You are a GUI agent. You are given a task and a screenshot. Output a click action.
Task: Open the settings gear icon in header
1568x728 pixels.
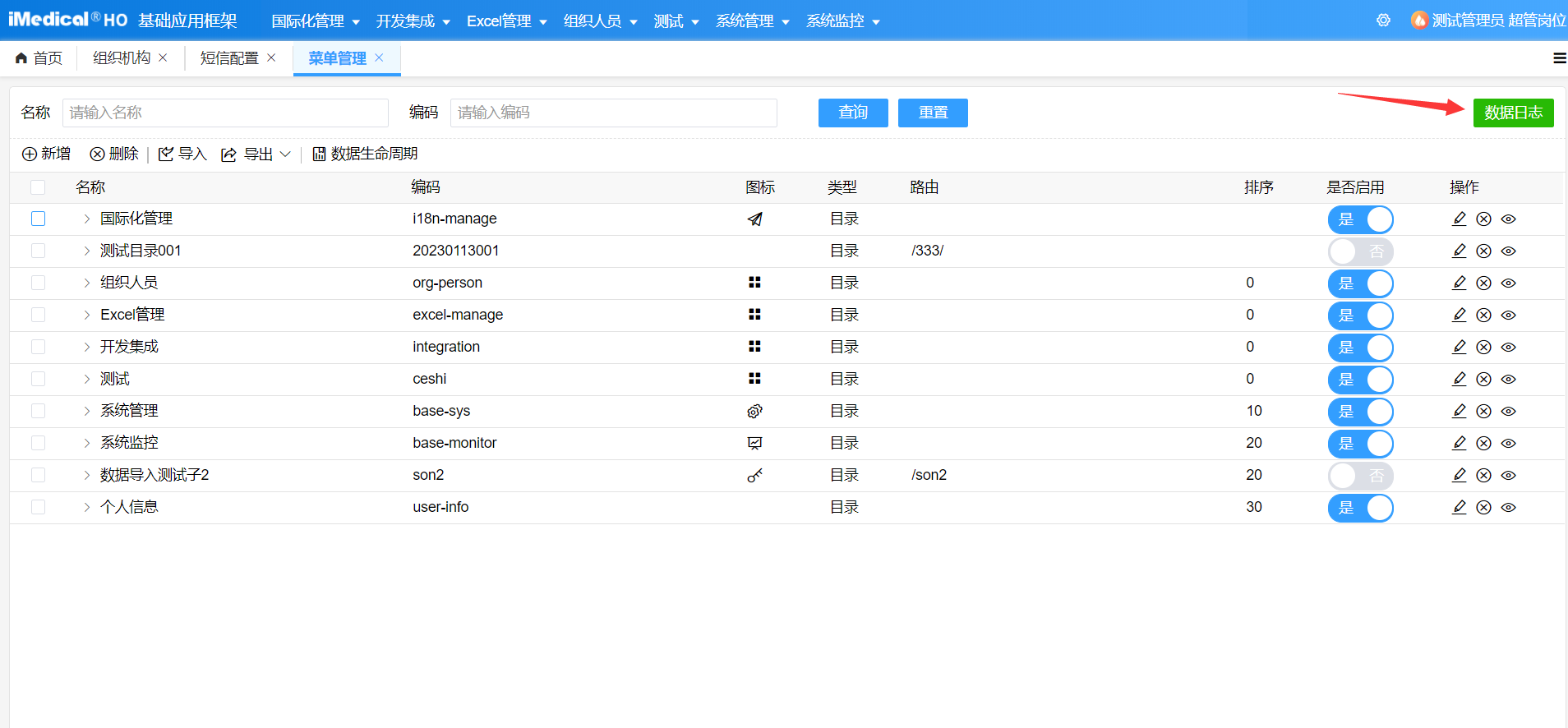pos(1383,21)
